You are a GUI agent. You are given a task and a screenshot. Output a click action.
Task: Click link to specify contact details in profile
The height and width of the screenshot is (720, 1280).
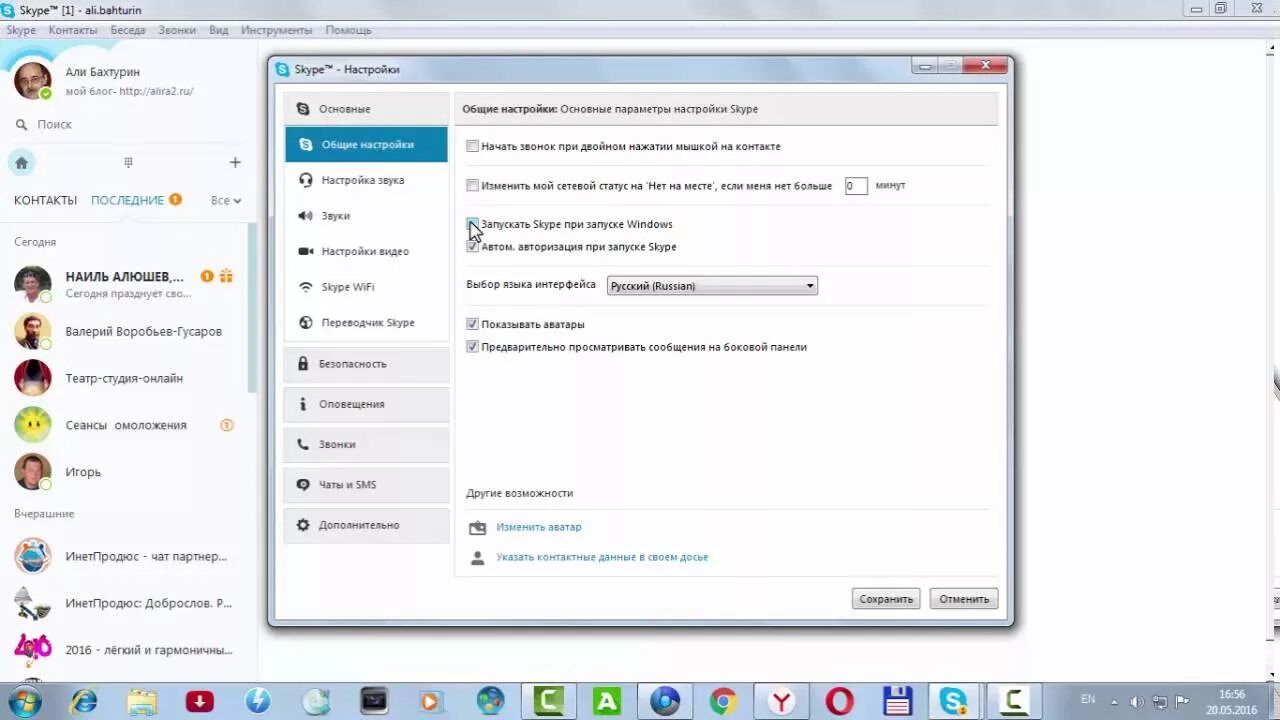pyautogui.click(x=602, y=557)
